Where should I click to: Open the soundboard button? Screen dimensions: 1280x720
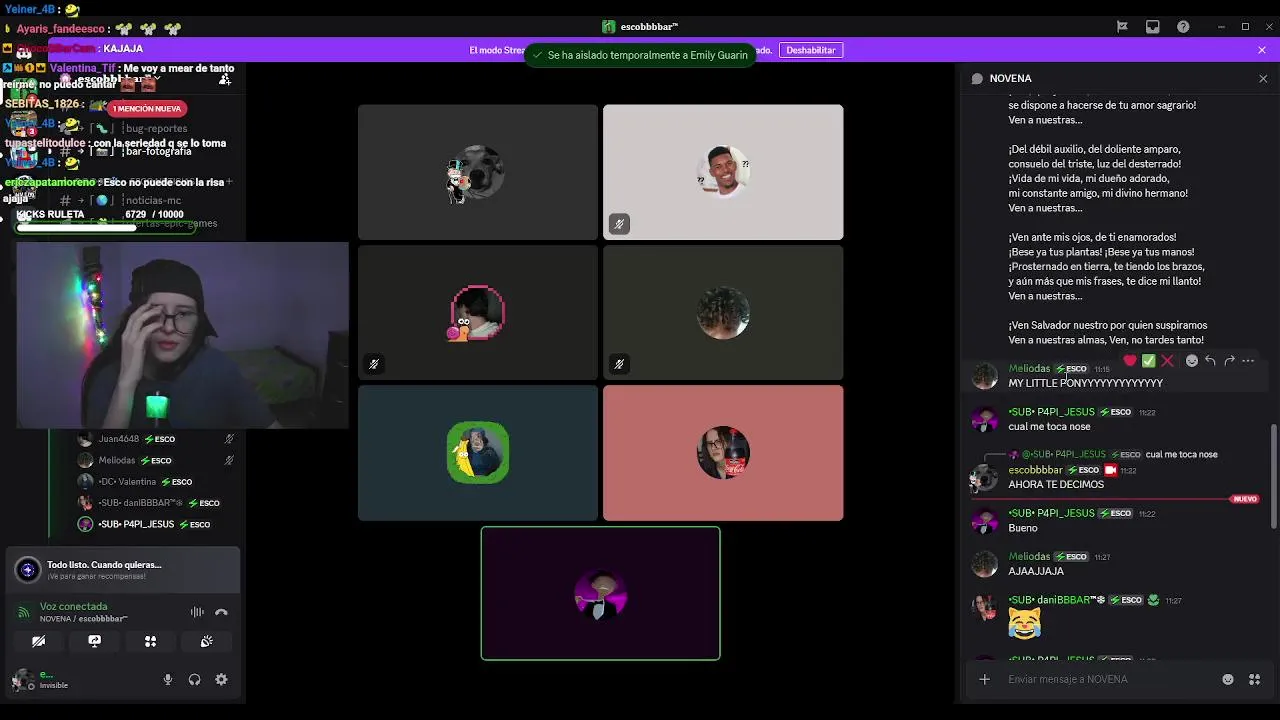(x=206, y=641)
